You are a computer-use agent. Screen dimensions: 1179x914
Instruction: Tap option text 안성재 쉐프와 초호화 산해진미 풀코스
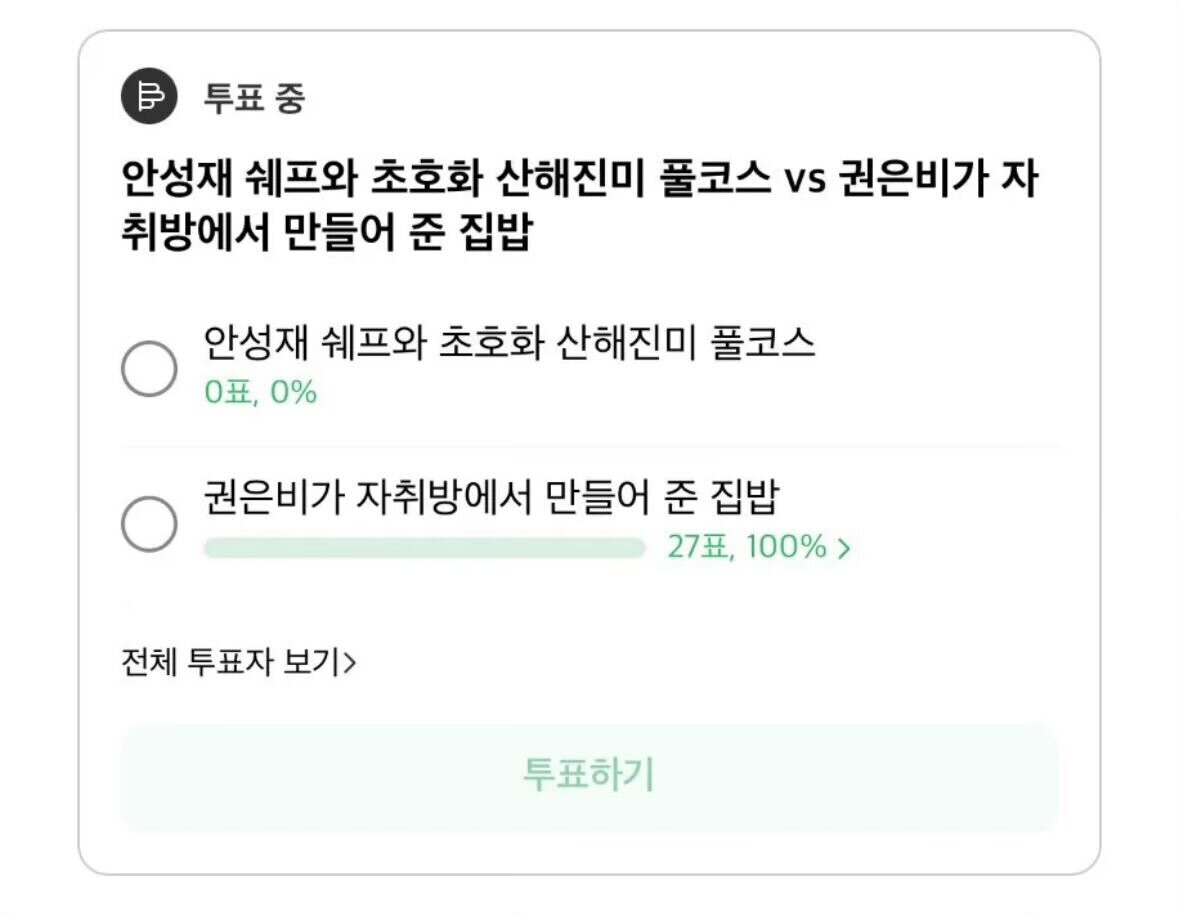click(509, 343)
